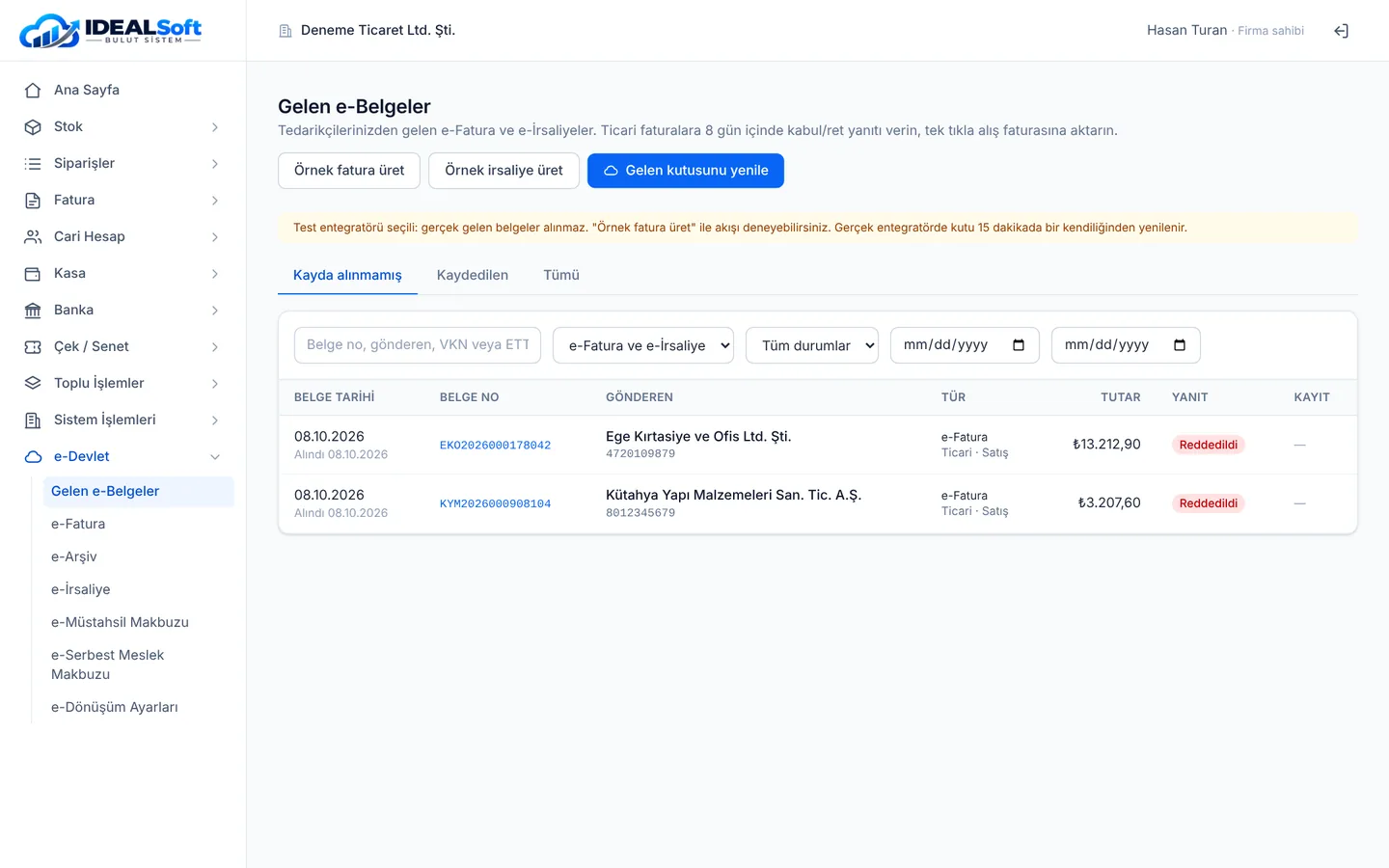The image size is (1389, 868).
Task: Click the Toplu İşlemler layers icon
Action: point(33,383)
